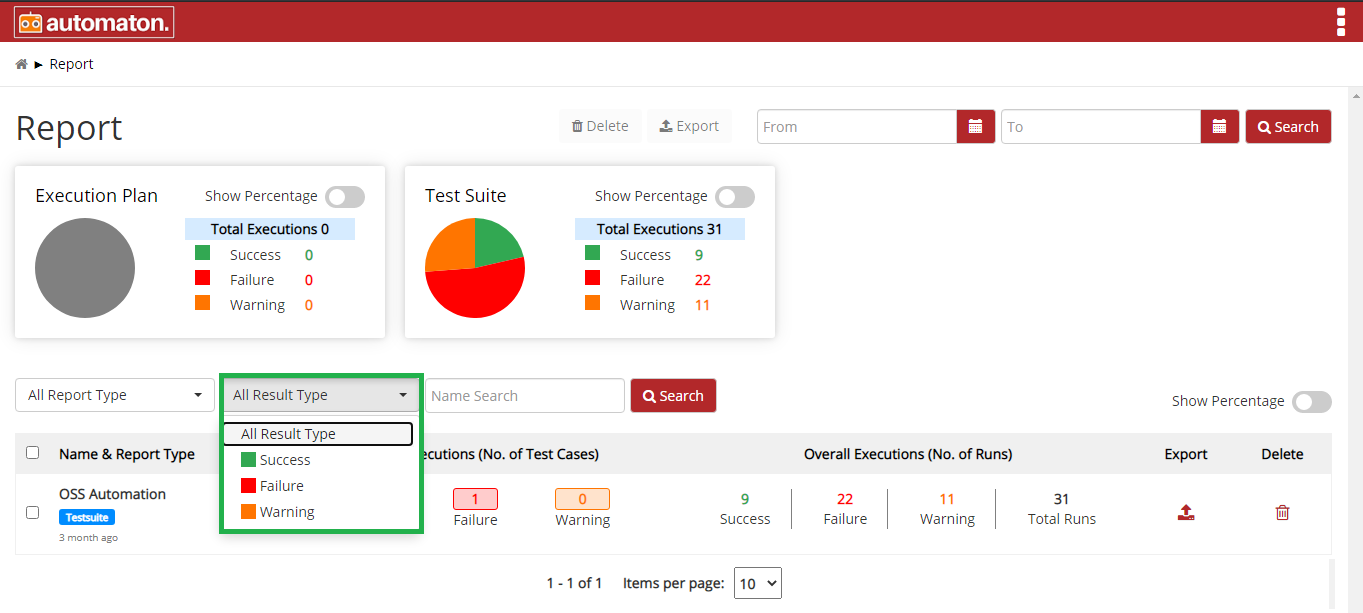
Task: Collapse the All Result Type dropdown
Action: pos(321,395)
